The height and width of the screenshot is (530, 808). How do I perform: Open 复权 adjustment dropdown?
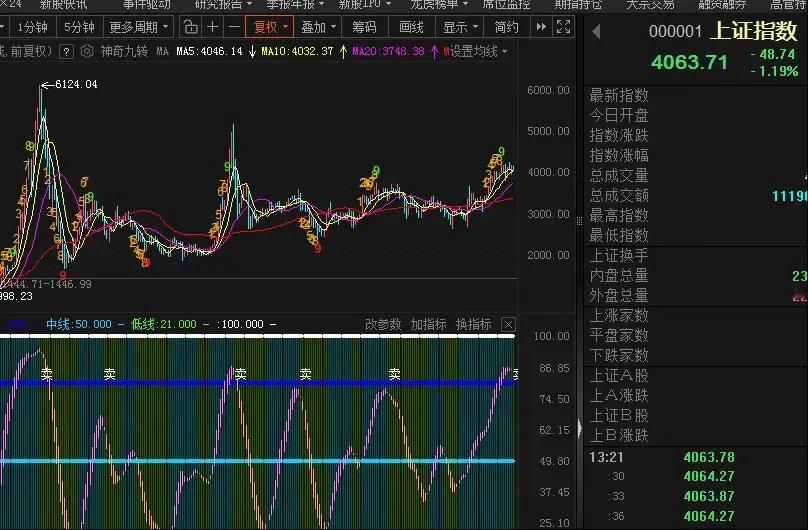270,27
